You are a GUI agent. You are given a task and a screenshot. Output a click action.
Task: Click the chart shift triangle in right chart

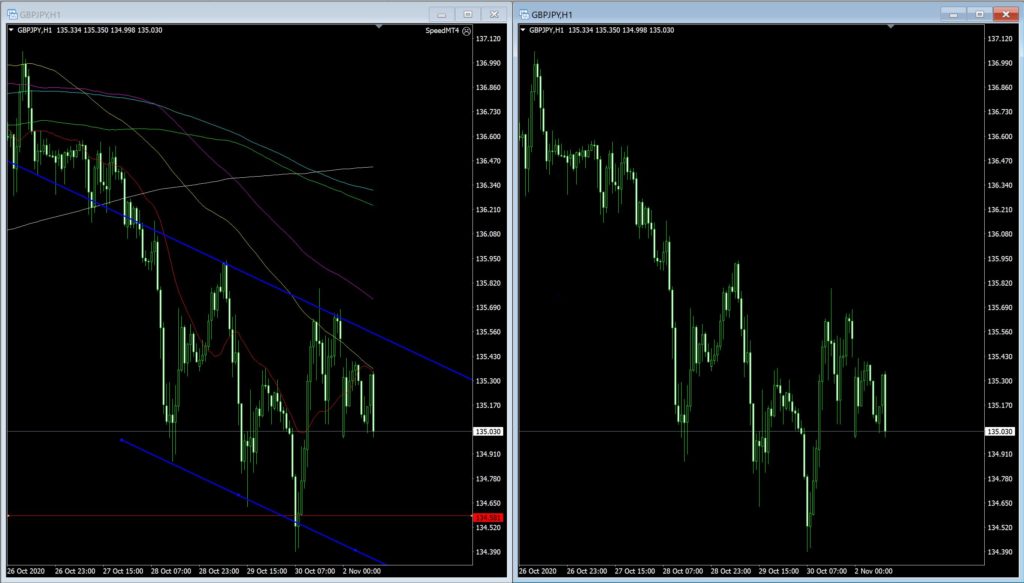(890, 28)
